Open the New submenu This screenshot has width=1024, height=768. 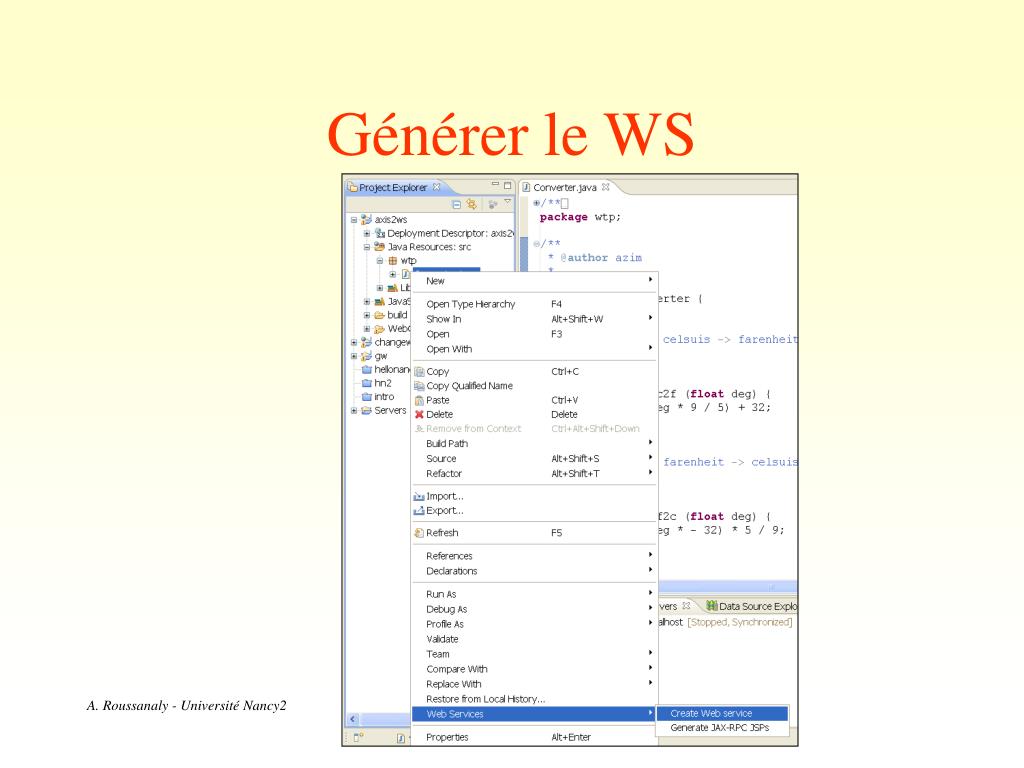pyautogui.click(x=534, y=281)
